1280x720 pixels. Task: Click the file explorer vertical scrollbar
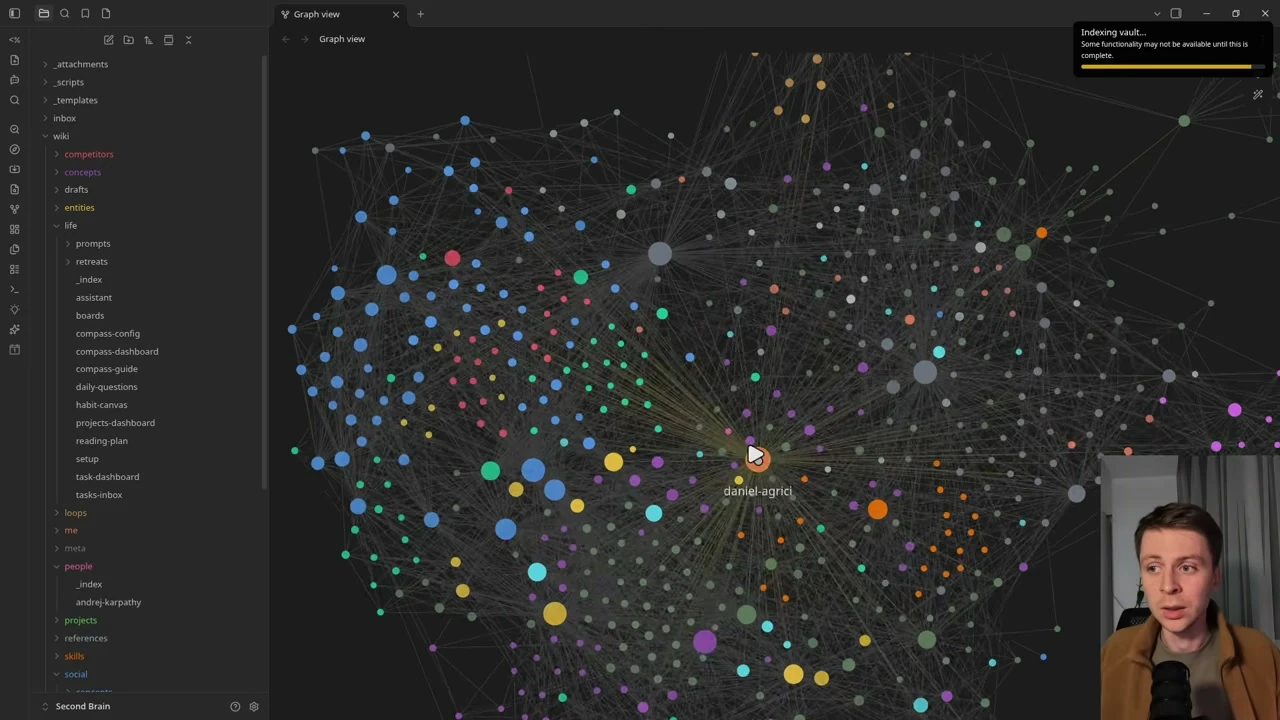tap(265, 270)
